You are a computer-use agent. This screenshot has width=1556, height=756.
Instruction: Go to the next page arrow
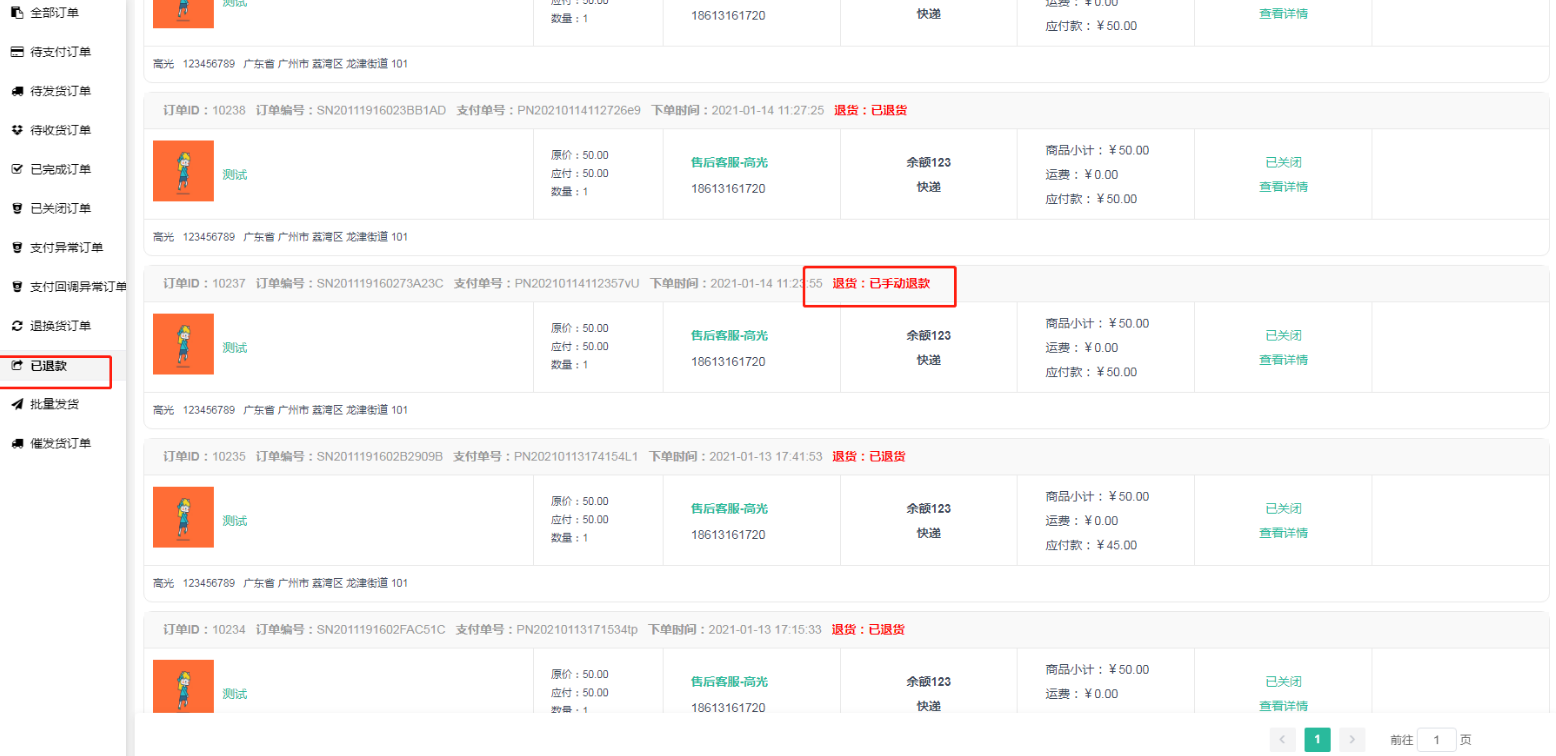(x=1352, y=740)
